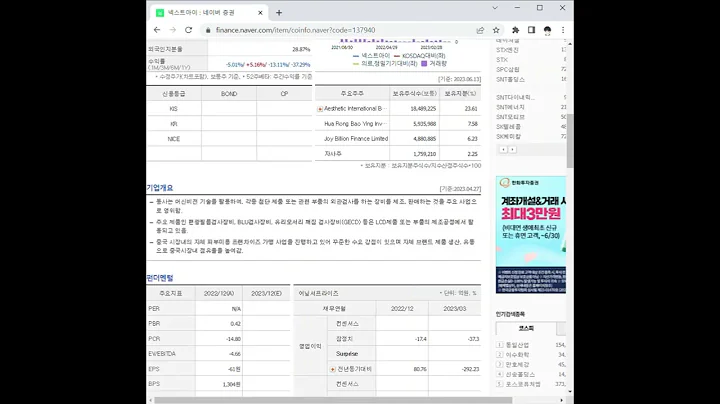
Task: Click the 거래량 purple legend swatch
Action: 424,64
